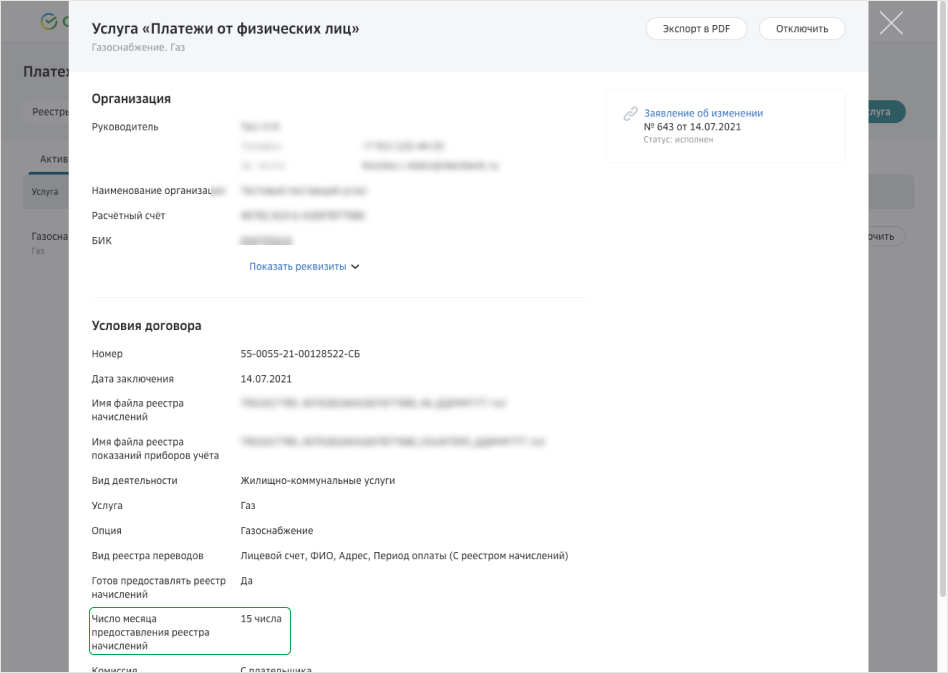Image resolution: width=948 pixels, height=673 pixels.
Task: Click chain link icon beside Заявление об изменении
Action: click(x=630, y=114)
